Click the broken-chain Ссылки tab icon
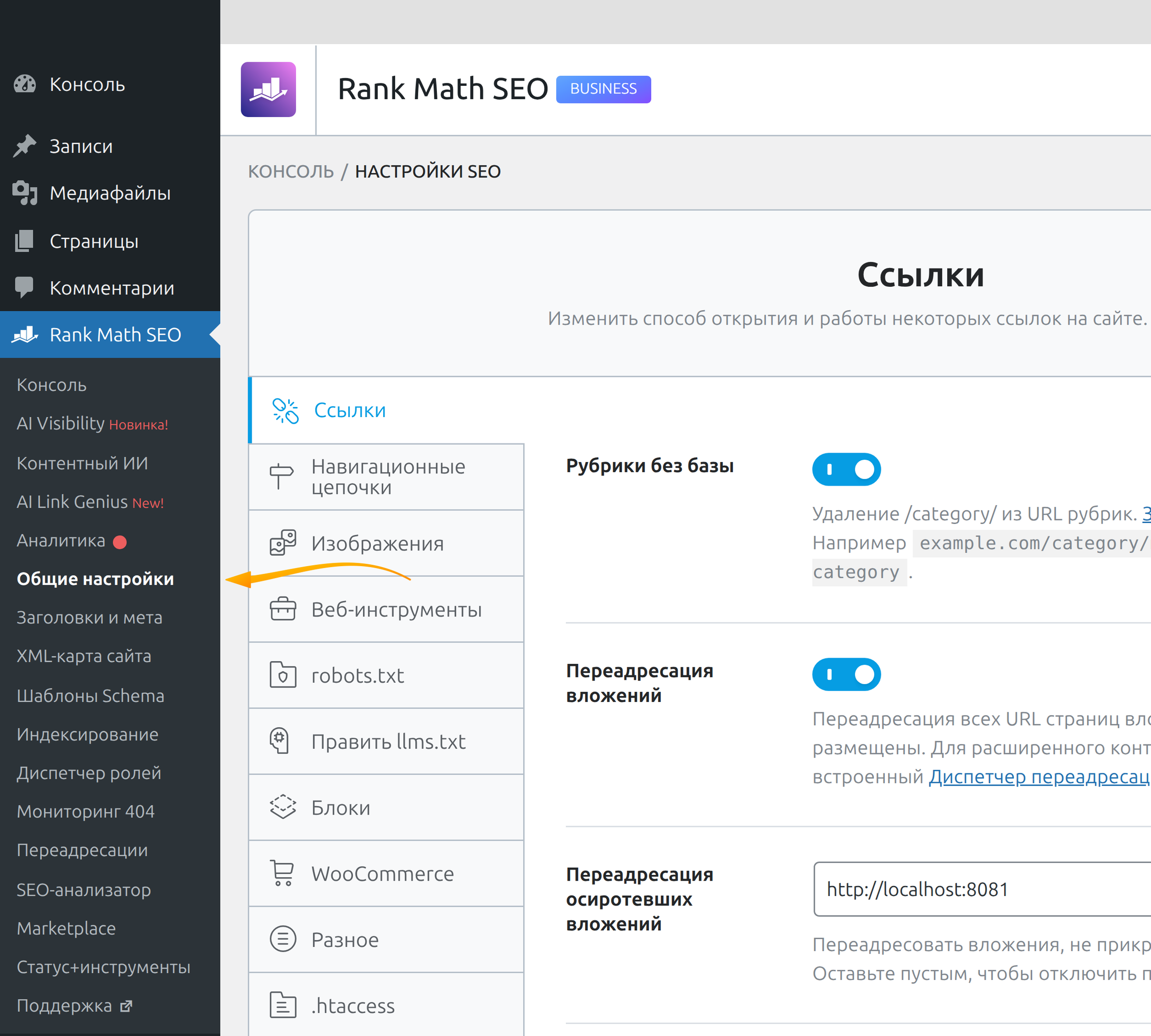Image resolution: width=1151 pixels, height=1036 pixels. (x=285, y=410)
